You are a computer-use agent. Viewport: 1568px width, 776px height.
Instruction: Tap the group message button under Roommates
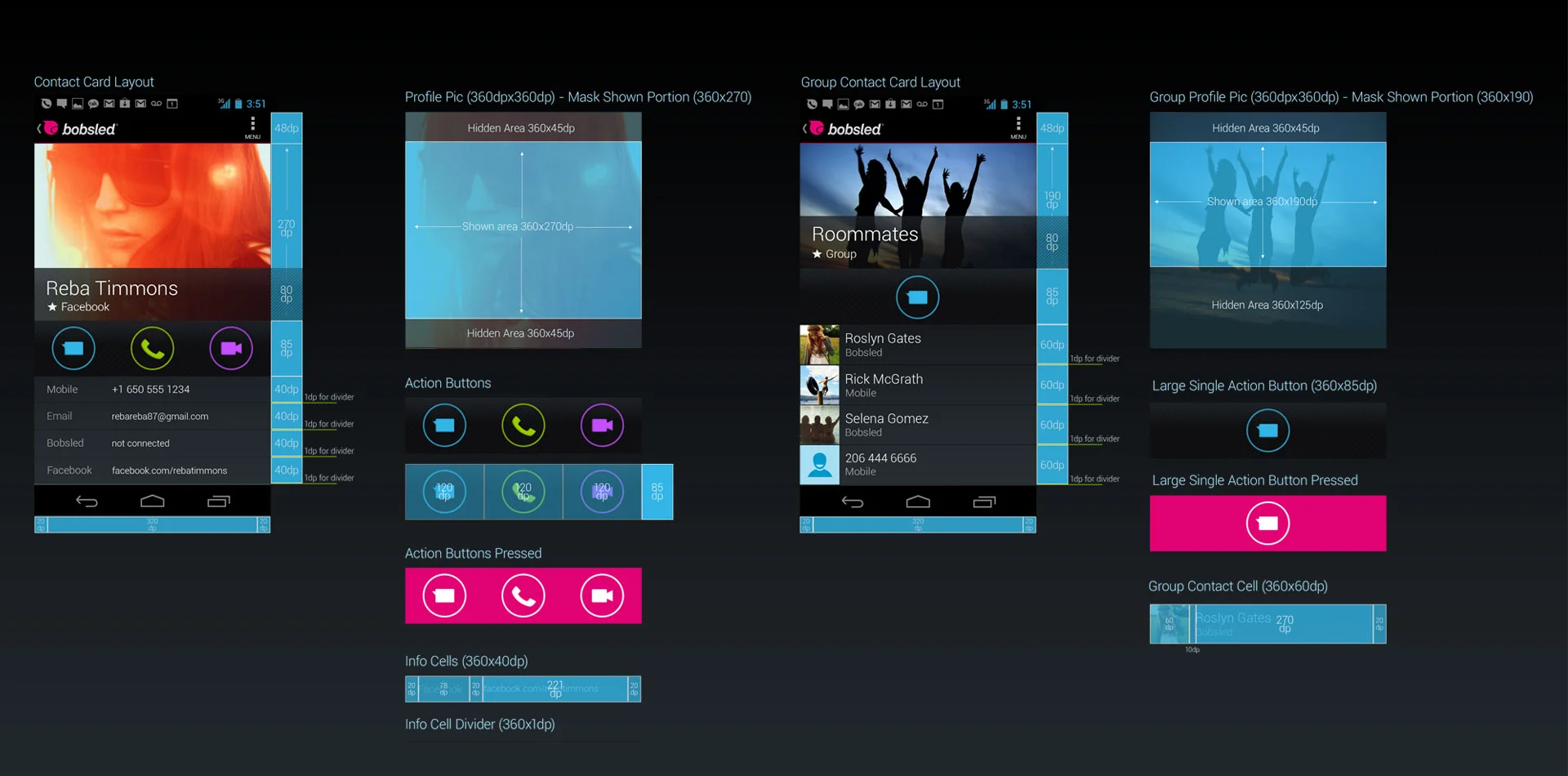(918, 297)
